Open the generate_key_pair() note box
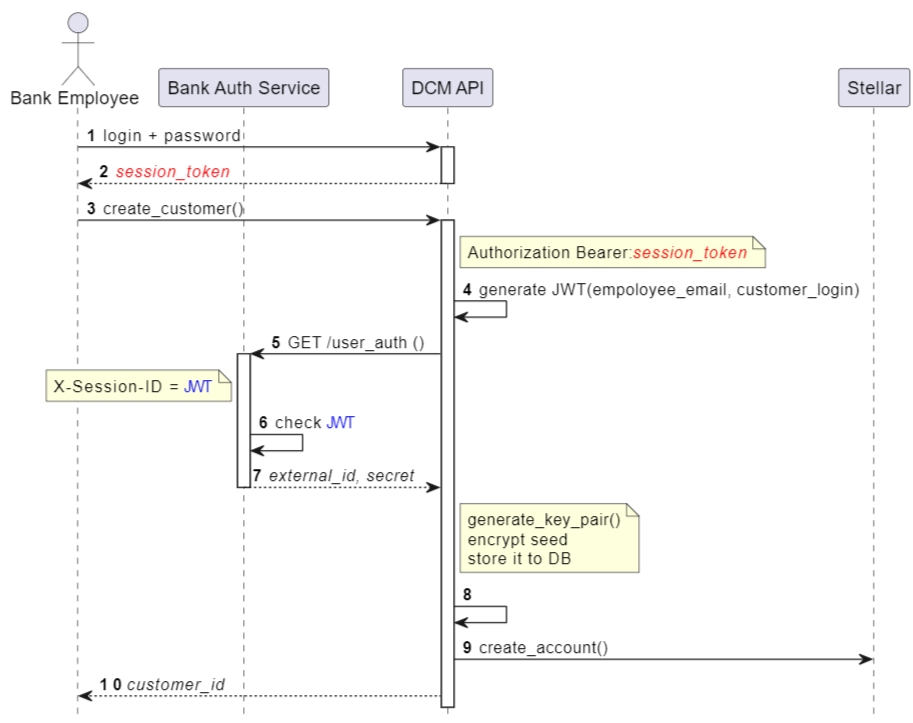The height and width of the screenshot is (723, 913). coord(548,539)
